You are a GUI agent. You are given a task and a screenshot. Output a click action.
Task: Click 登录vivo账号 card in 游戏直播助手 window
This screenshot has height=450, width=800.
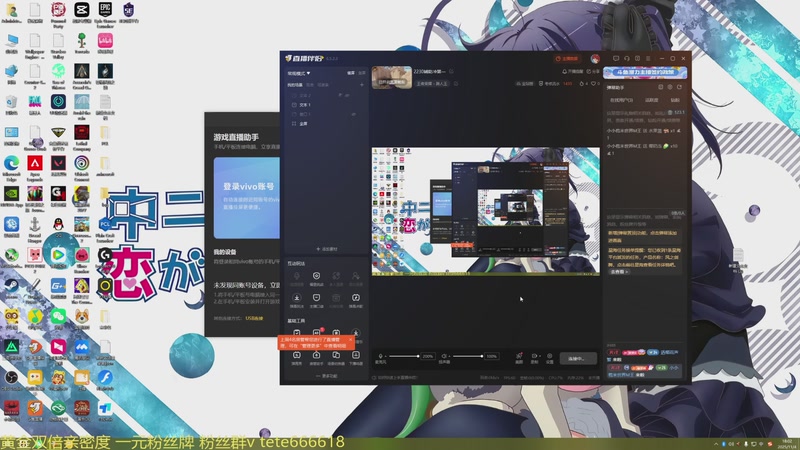247,198
